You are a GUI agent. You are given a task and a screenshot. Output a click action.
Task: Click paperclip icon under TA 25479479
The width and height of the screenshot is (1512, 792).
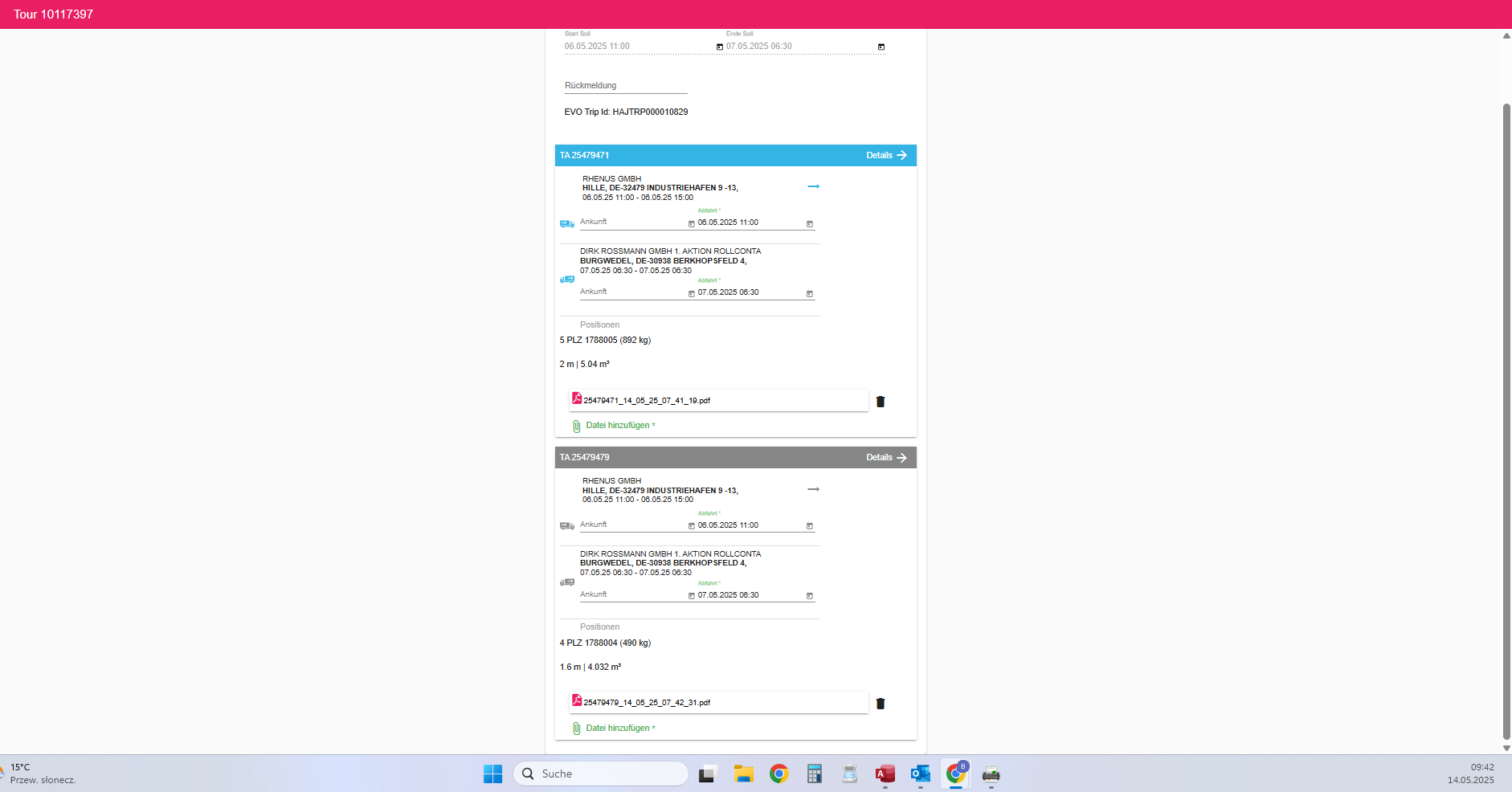[x=576, y=729]
